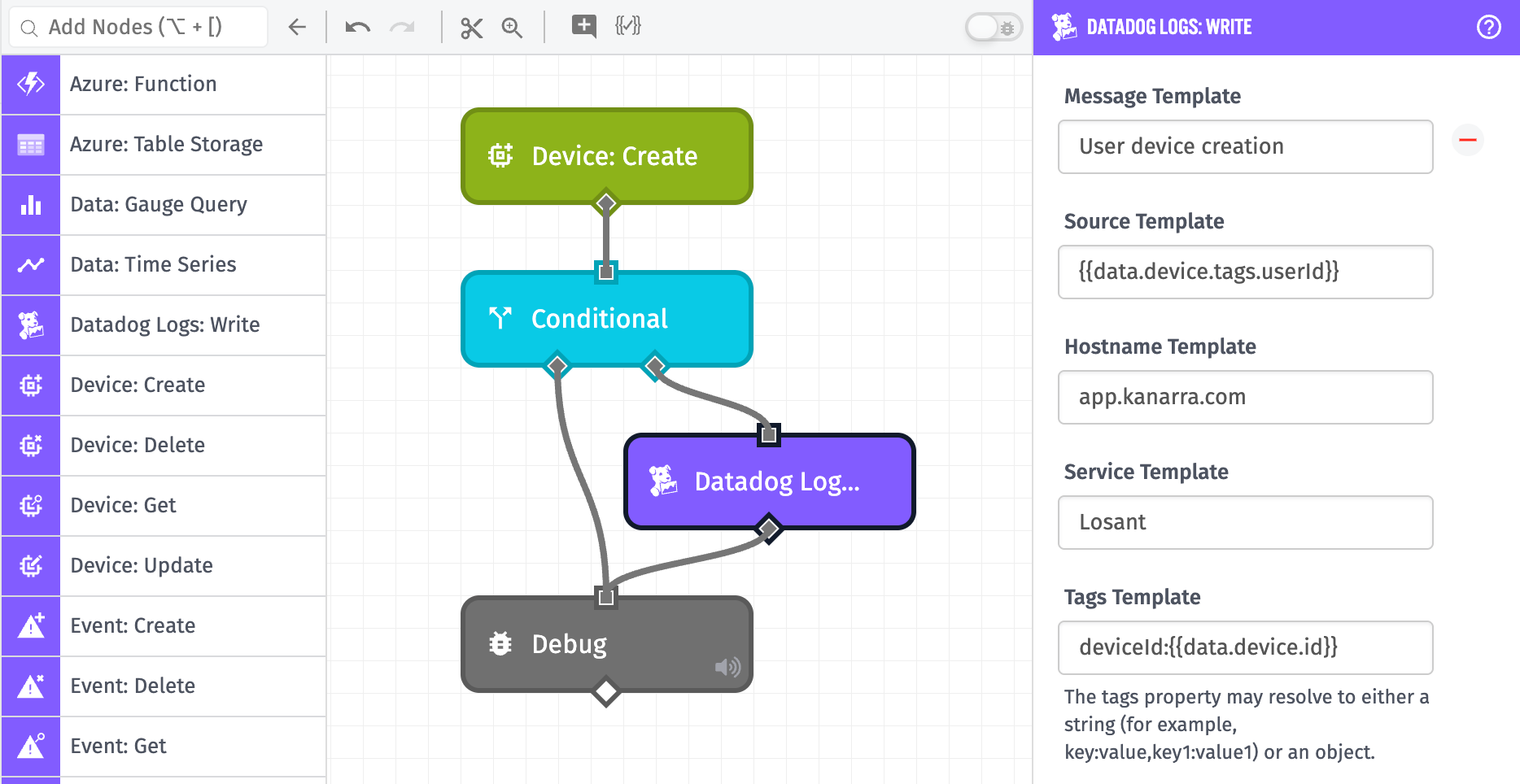Screen dimensions: 1520x784
Task: Remove the message template with minus button
Action: (1468, 140)
